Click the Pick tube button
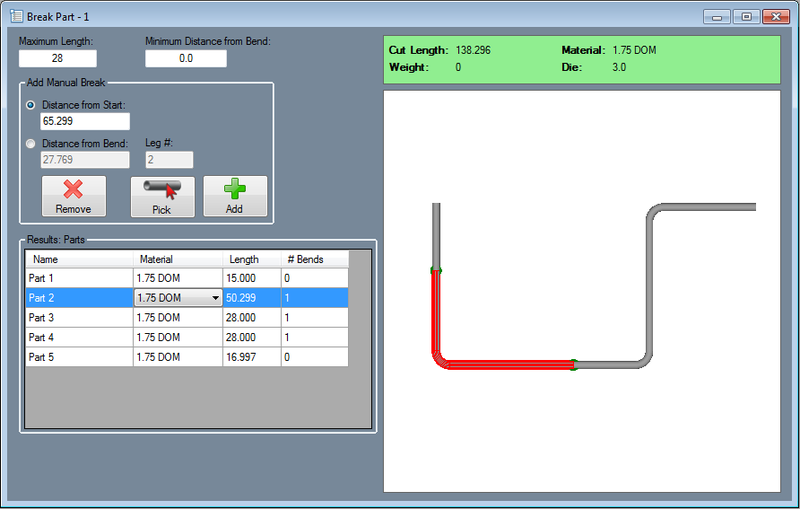800x509 pixels. 163,197
